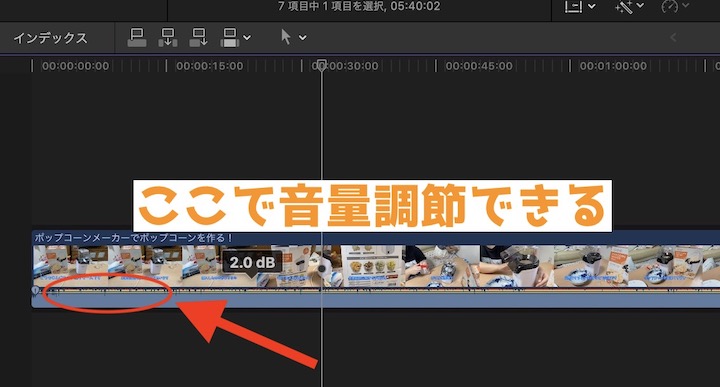Click the 7 項目中 1 項目を選択 status text
This screenshot has height=387, width=720.
tap(359, 6)
